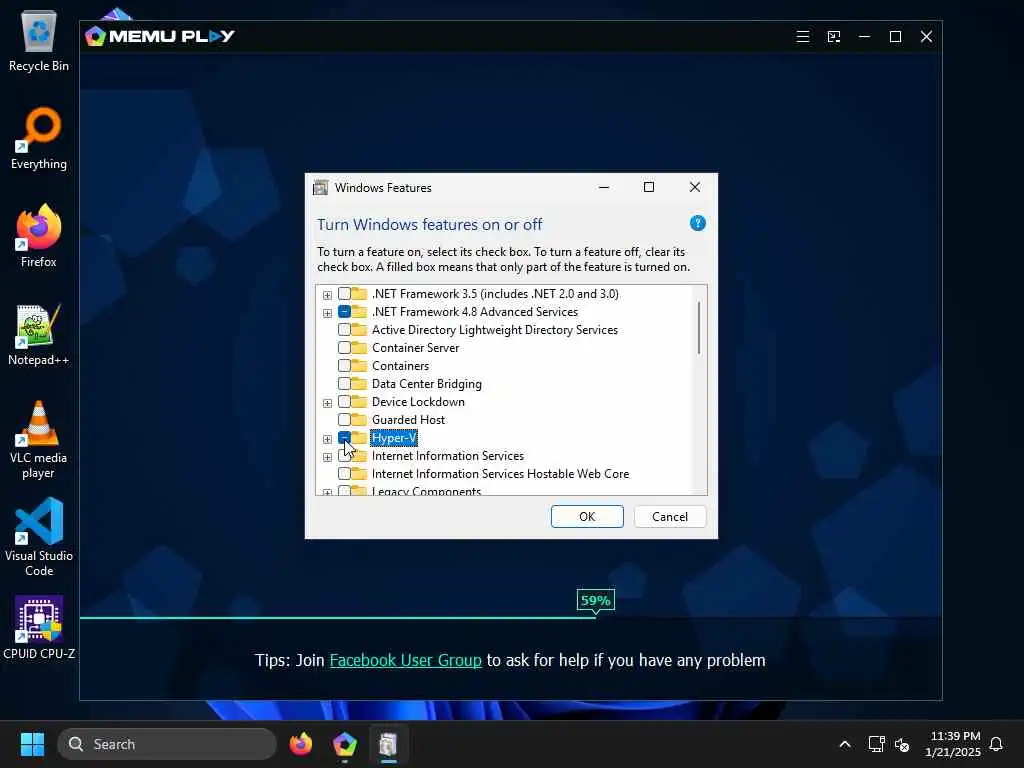This screenshot has height=768, width=1024.
Task: Click the Windows Features title bar icon
Action: point(320,188)
